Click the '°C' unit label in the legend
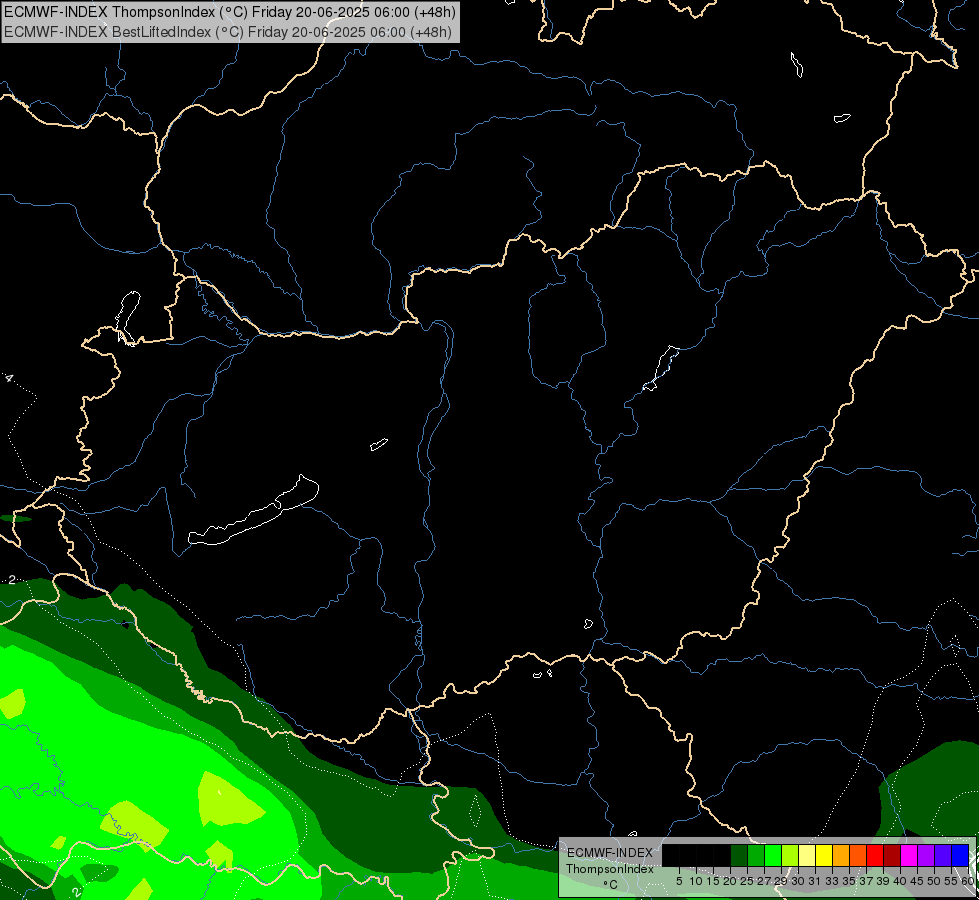The image size is (979, 900). [x=610, y=885]
